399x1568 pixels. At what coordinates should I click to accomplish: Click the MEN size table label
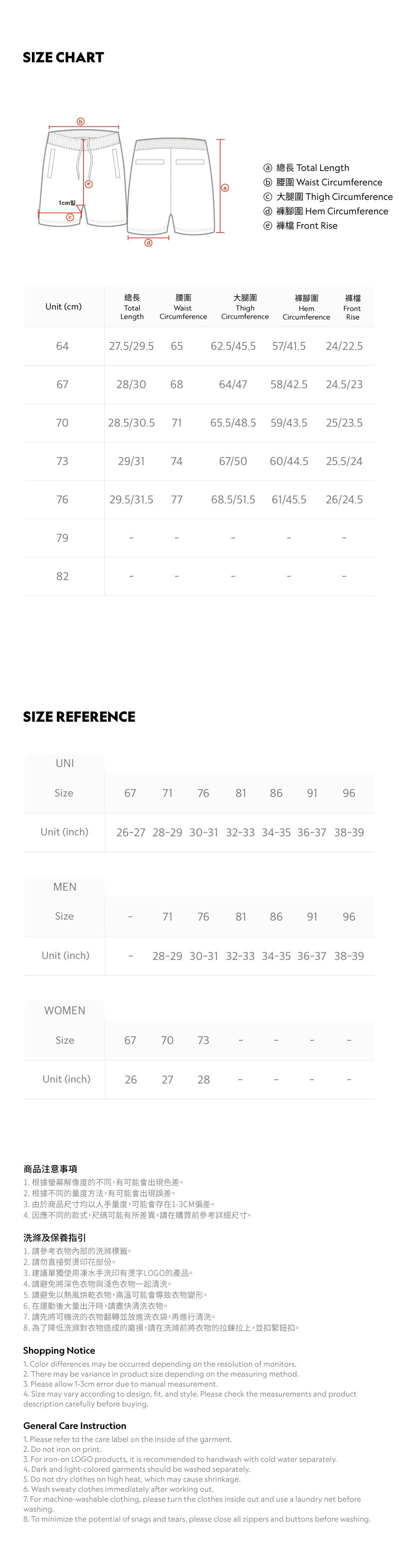coord(64,886)
